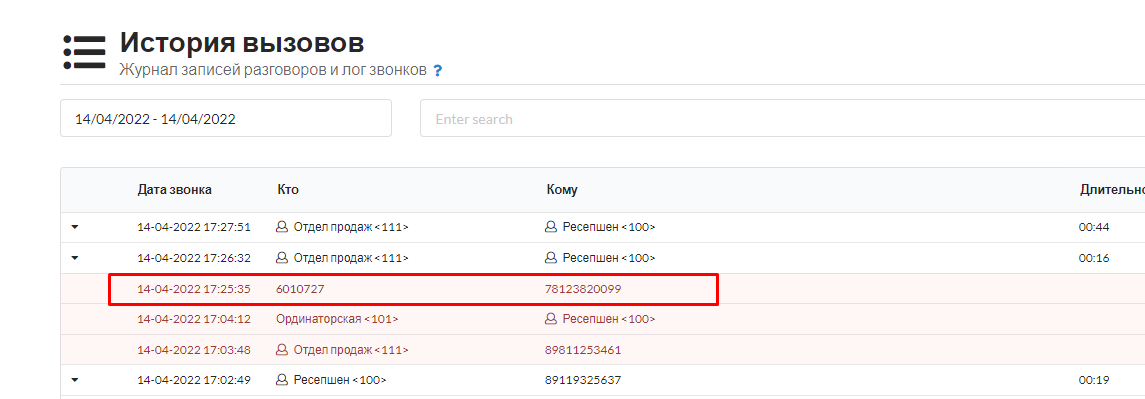Click the Длительность column header
Screen dimensions: 1145x399
(x=1111, y=190)
